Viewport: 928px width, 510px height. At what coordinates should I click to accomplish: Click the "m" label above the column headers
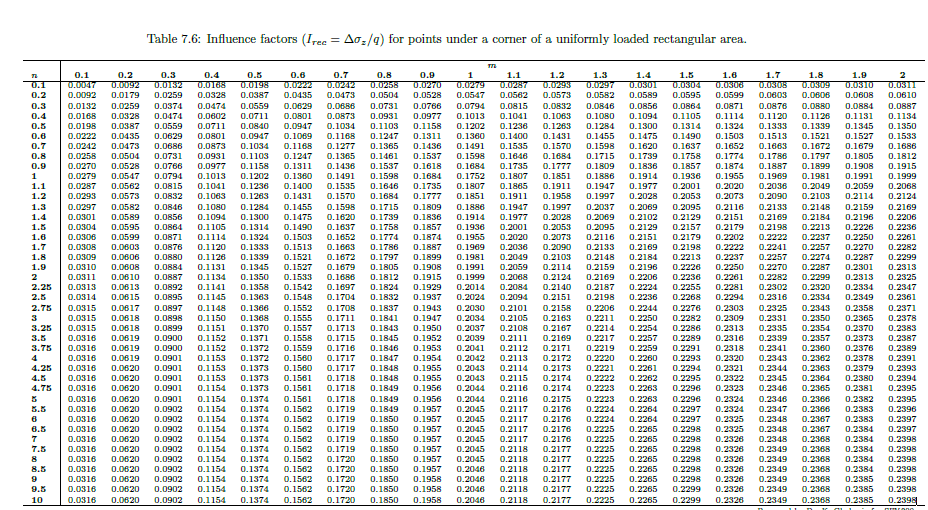click(x=492, y=66)
